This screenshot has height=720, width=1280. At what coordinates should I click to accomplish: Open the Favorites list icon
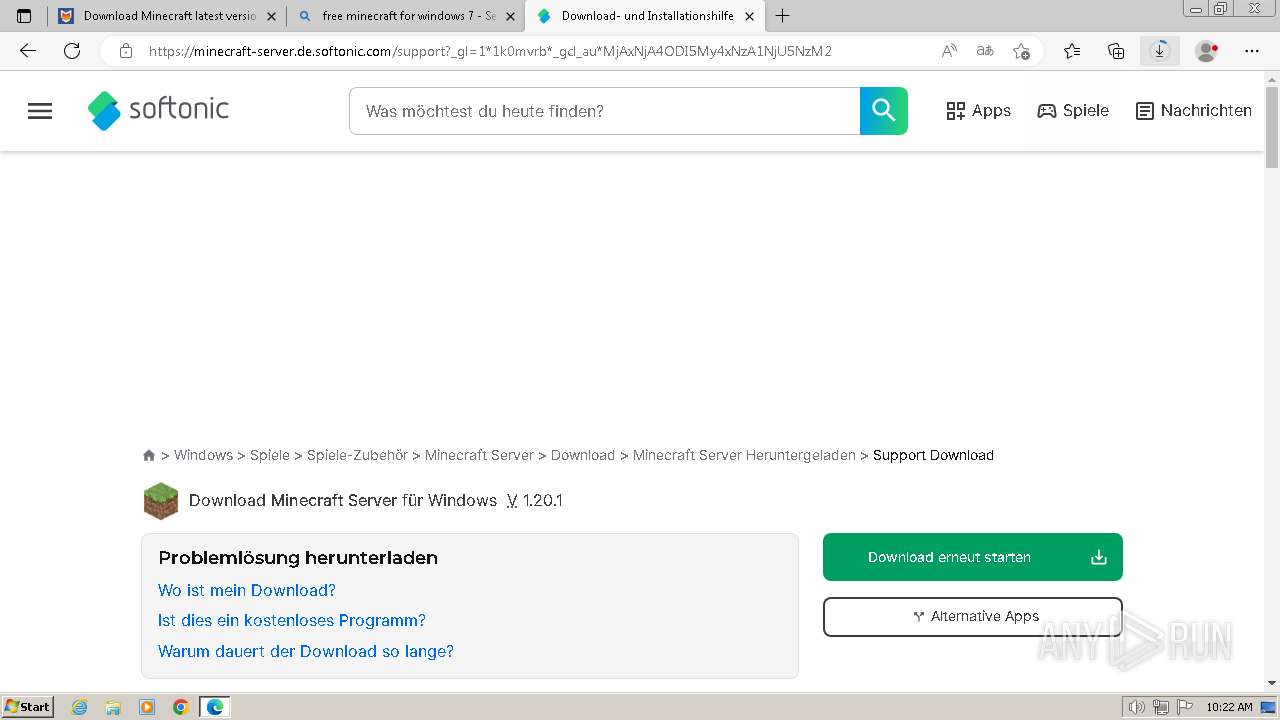[1072, 51]
